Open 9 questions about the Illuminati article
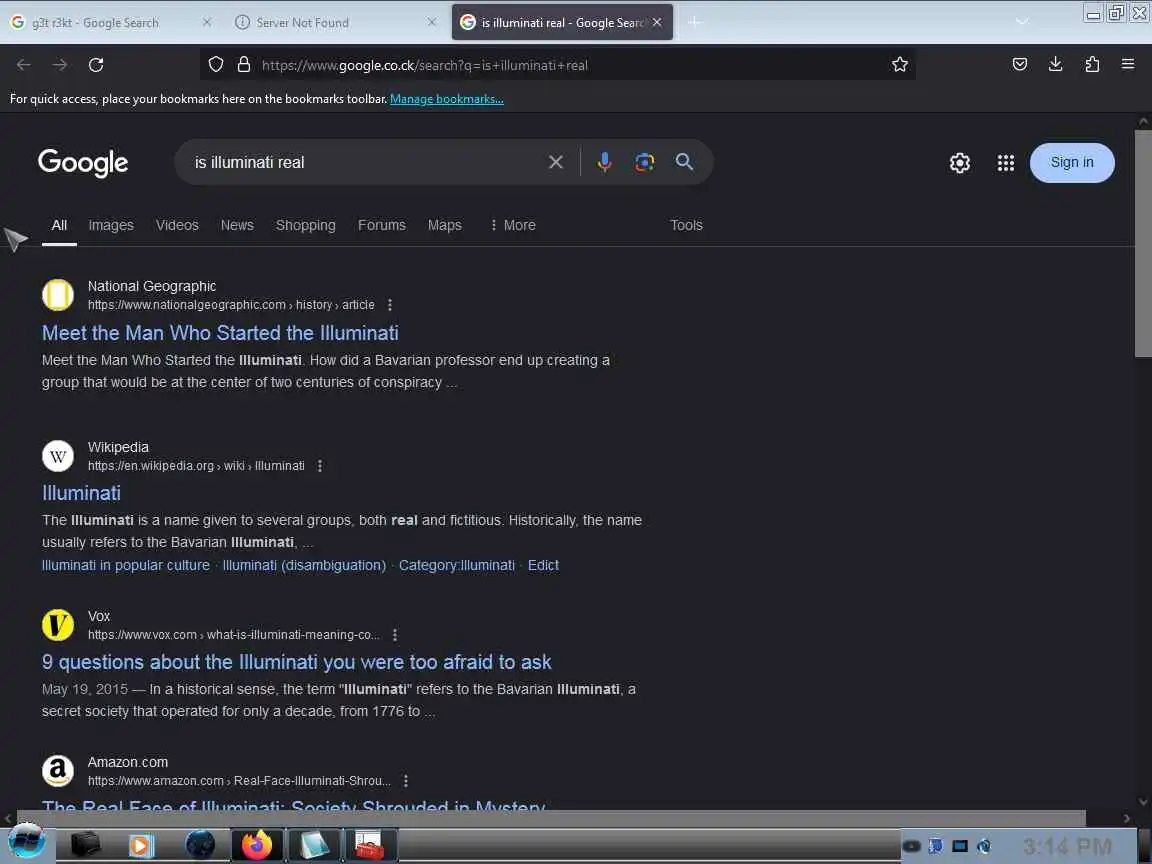1152x864 pixels. click(296, 663)
